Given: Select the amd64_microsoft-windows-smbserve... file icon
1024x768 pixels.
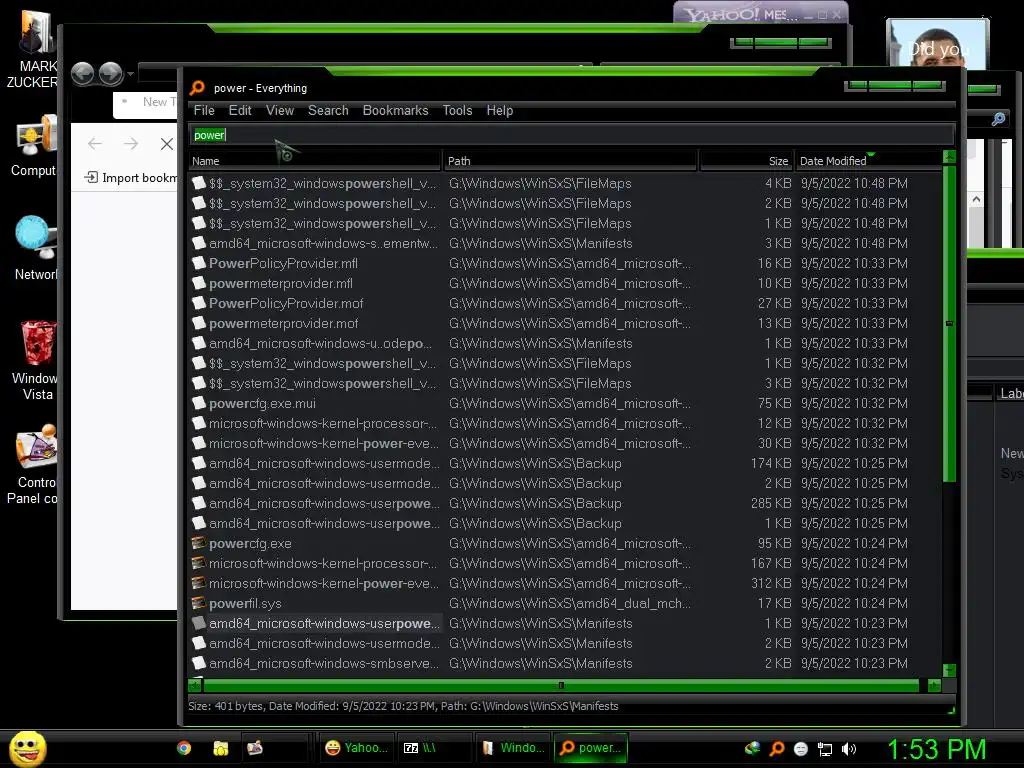Looking at the screenshot, I should pos(199,663).
